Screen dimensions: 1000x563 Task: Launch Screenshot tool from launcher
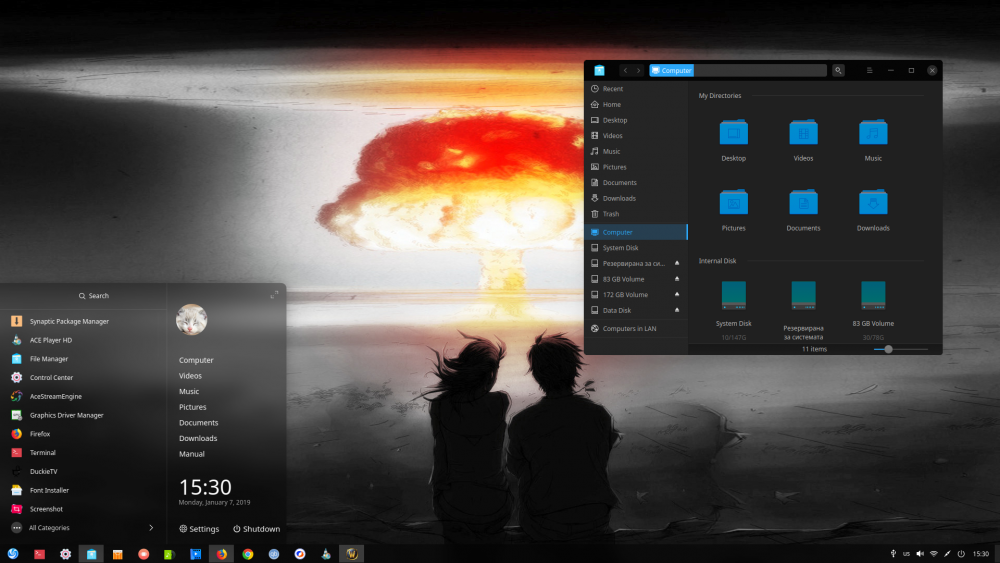83,509
